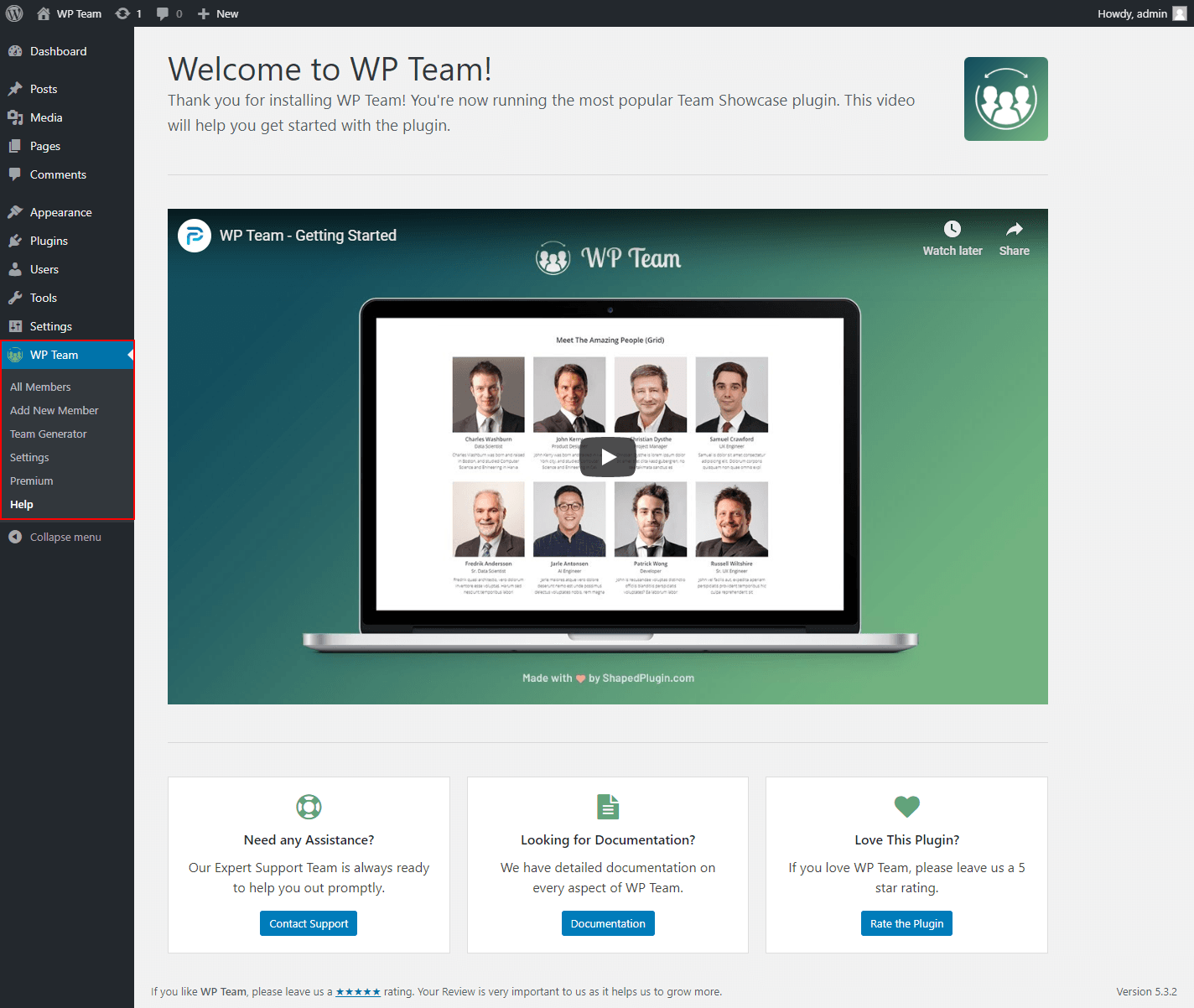Open the WP Team home site link
The height and width of the screenshot is (1008, 1194).
69,13
